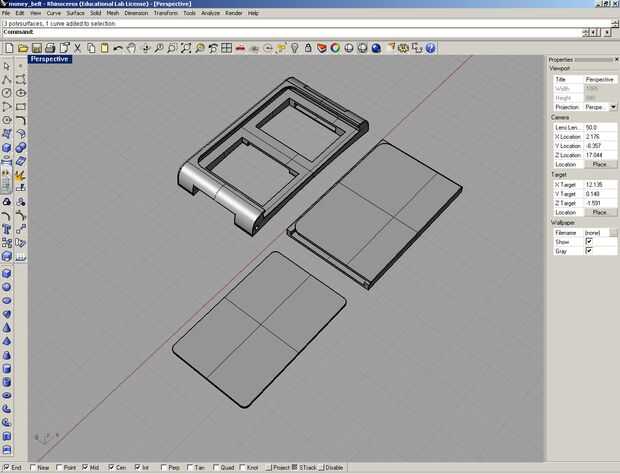This screenshot has height=474, width=620.
Task: Open the Surface menu
Action: [x=75, y=13]
